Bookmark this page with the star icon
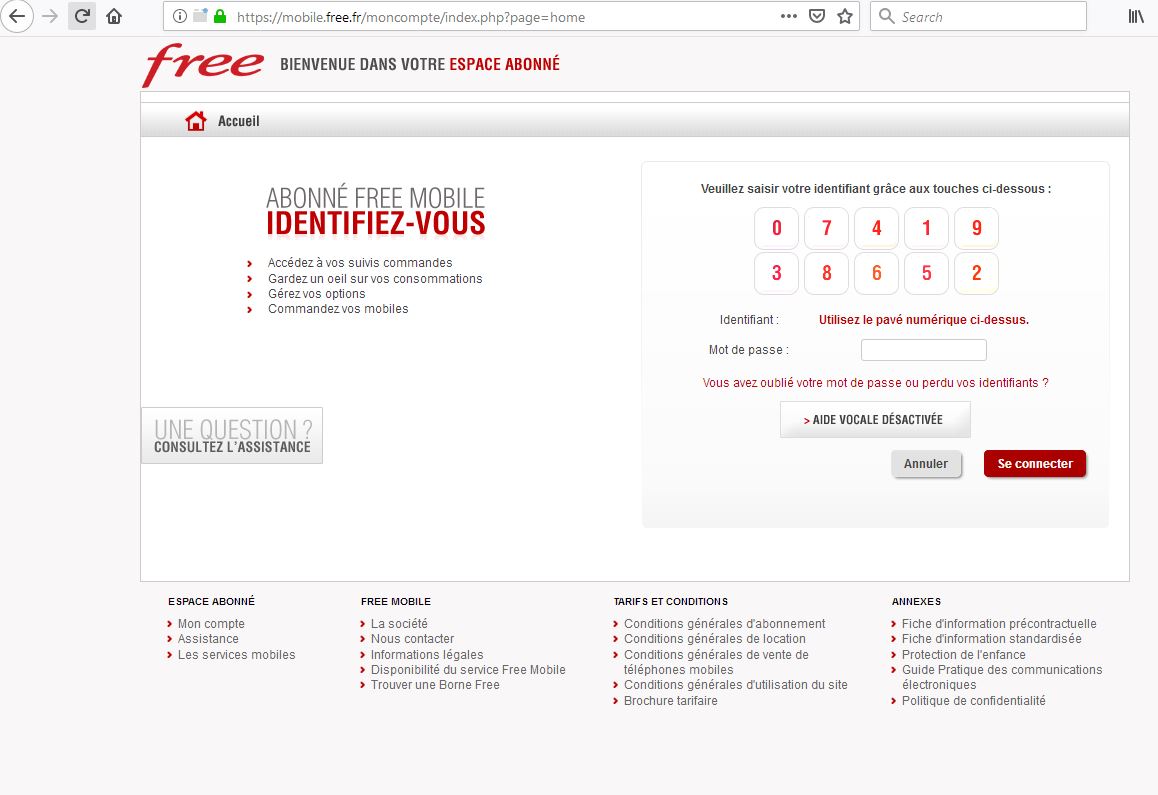The height and width of the screenshot is (795, 1158). [845, 16]
